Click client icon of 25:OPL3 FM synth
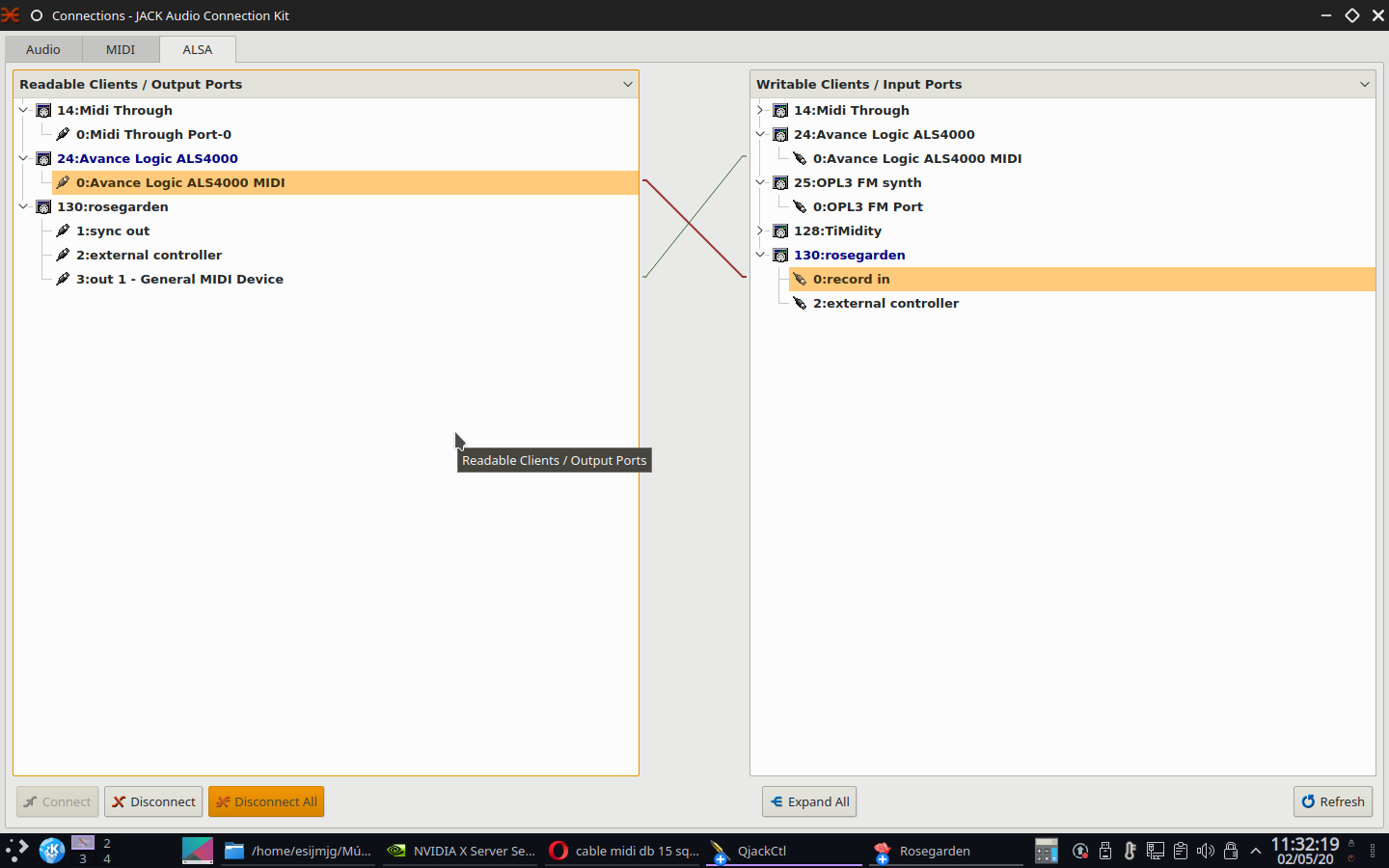The width and height of the screenshot is (1389, 868). (780, 182)
